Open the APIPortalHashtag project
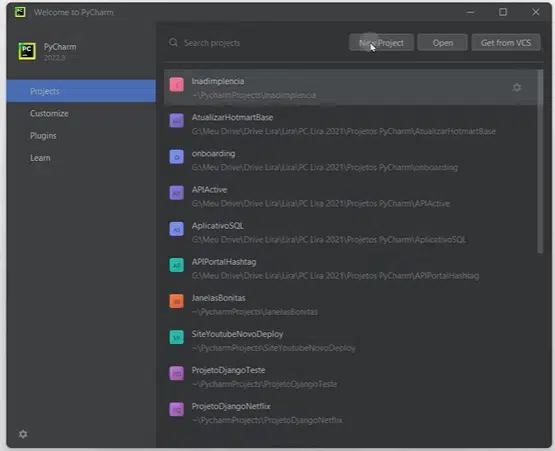Screen dimensions: 555x451 tap(350, 268)
